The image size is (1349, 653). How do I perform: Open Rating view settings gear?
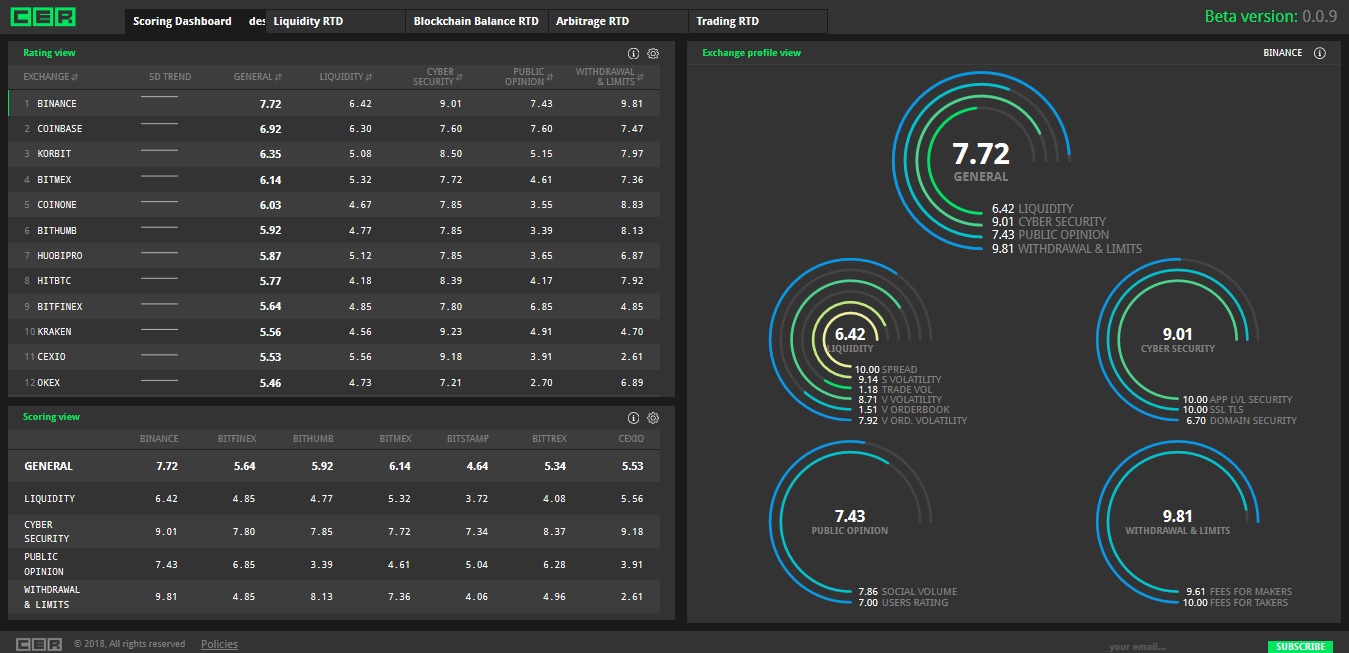[x=653, y=53]
